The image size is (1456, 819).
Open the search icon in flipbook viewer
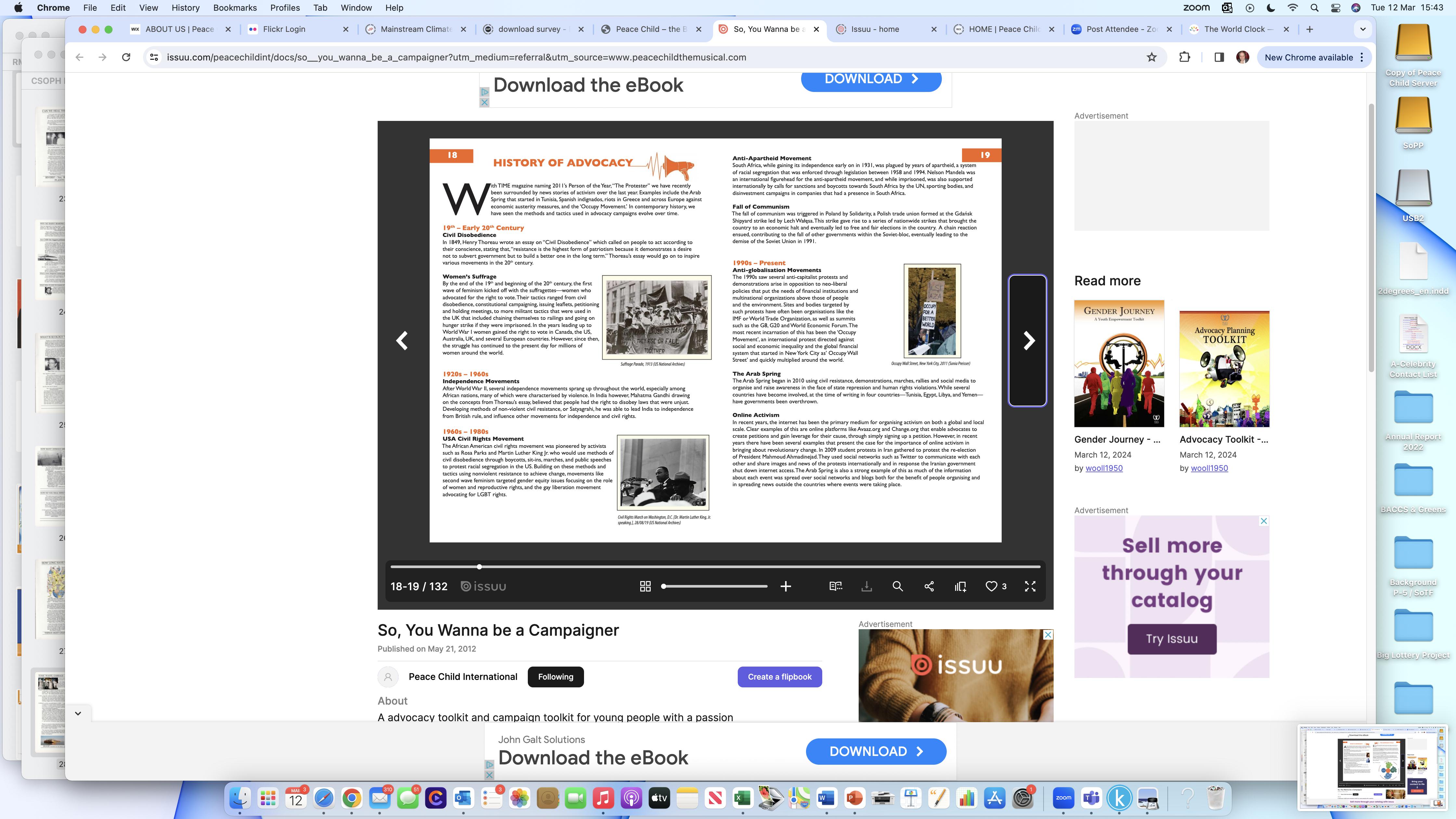[x=897, y=586]
